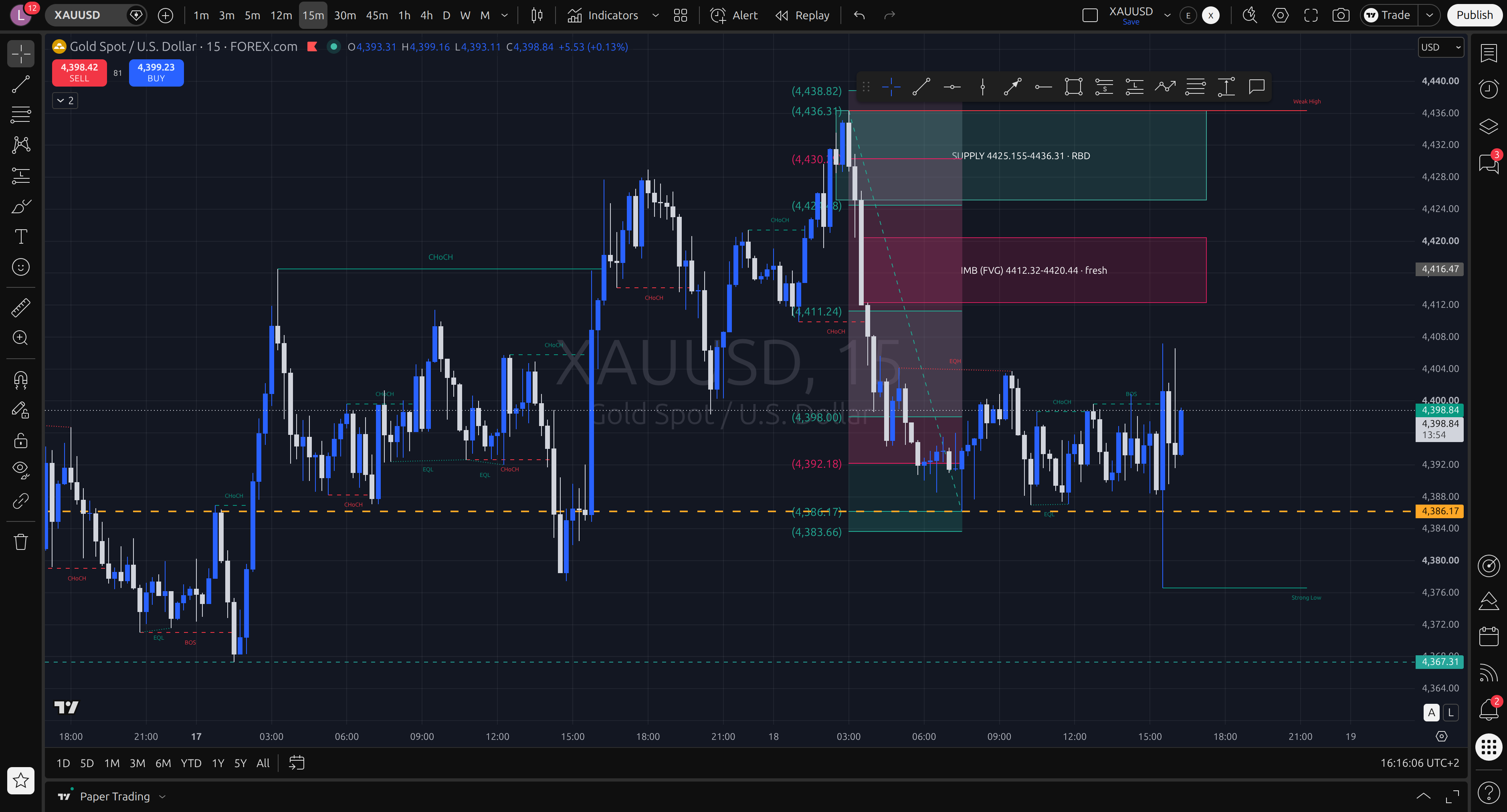Click the SELL 4,398.42 button
1507x812 pixels.
pyautogui.click(x=79, y=73)
